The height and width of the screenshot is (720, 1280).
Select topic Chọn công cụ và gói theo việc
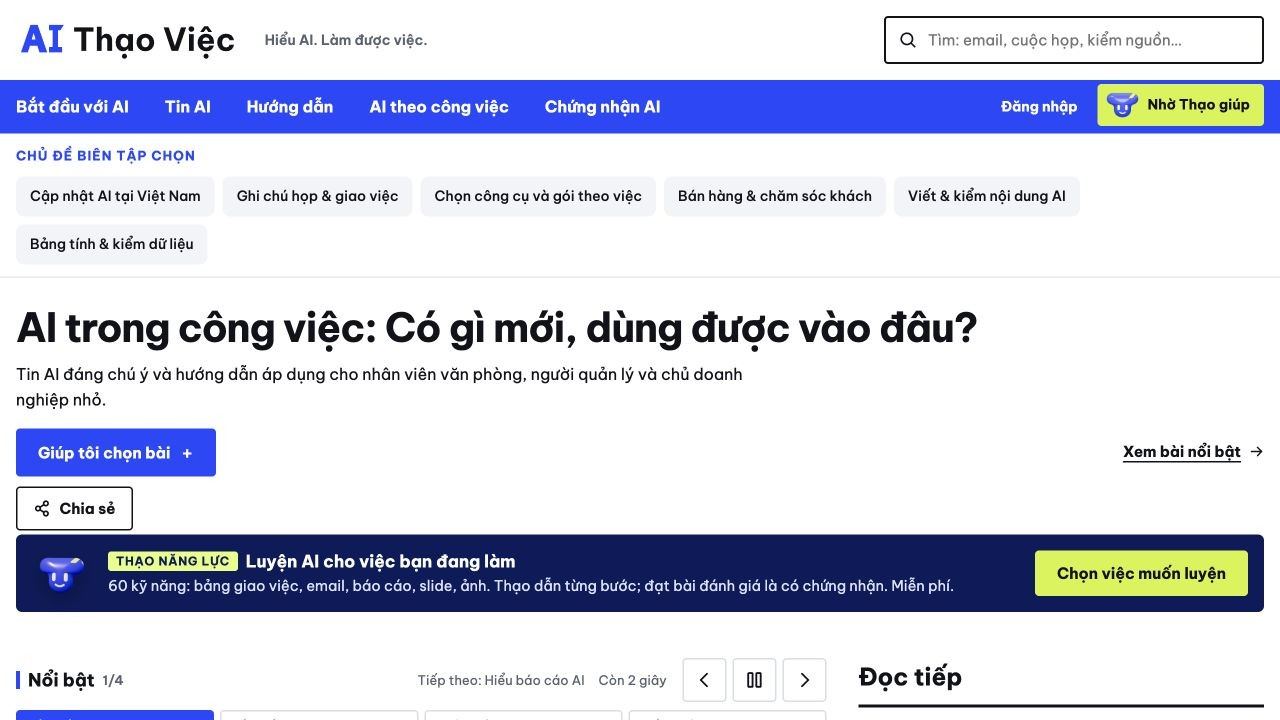[x=538, y=196]
